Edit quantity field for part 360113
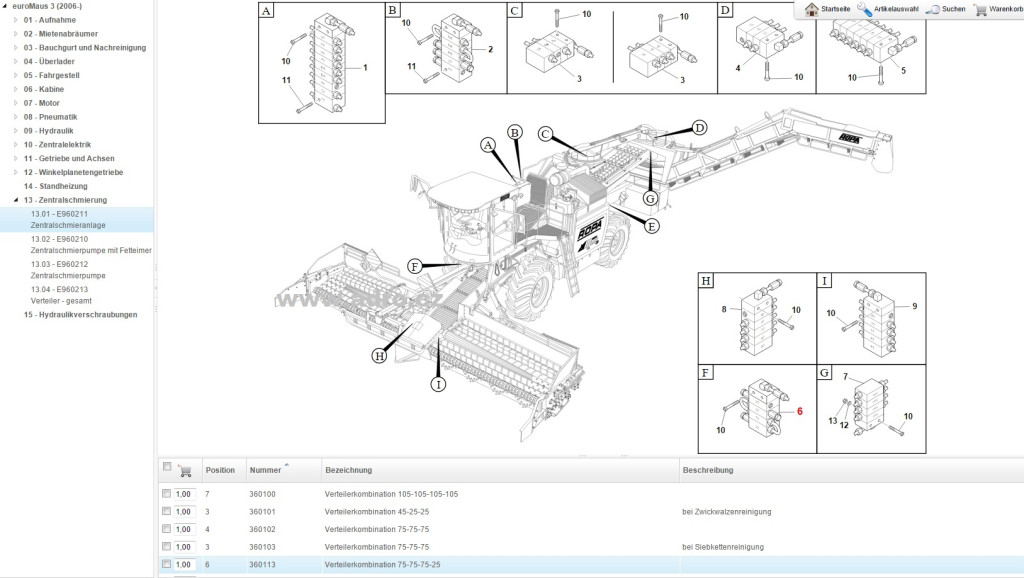Viewport: 1024px width, 578px height. click(184, 565)
